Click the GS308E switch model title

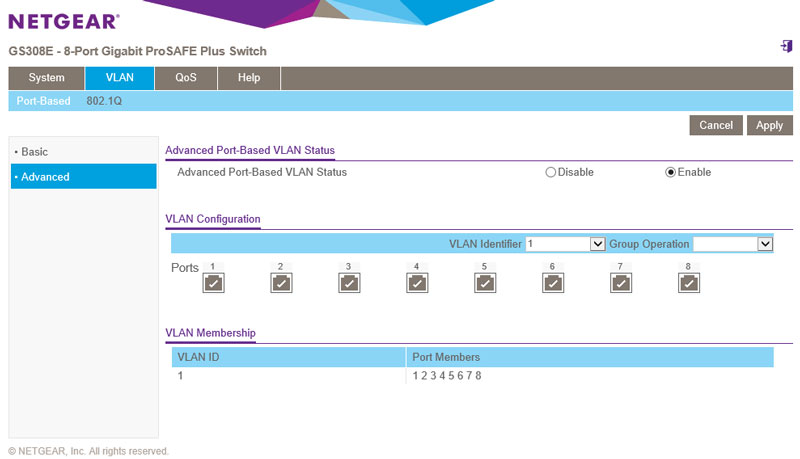pyautogui.click(x=137, y=52)
